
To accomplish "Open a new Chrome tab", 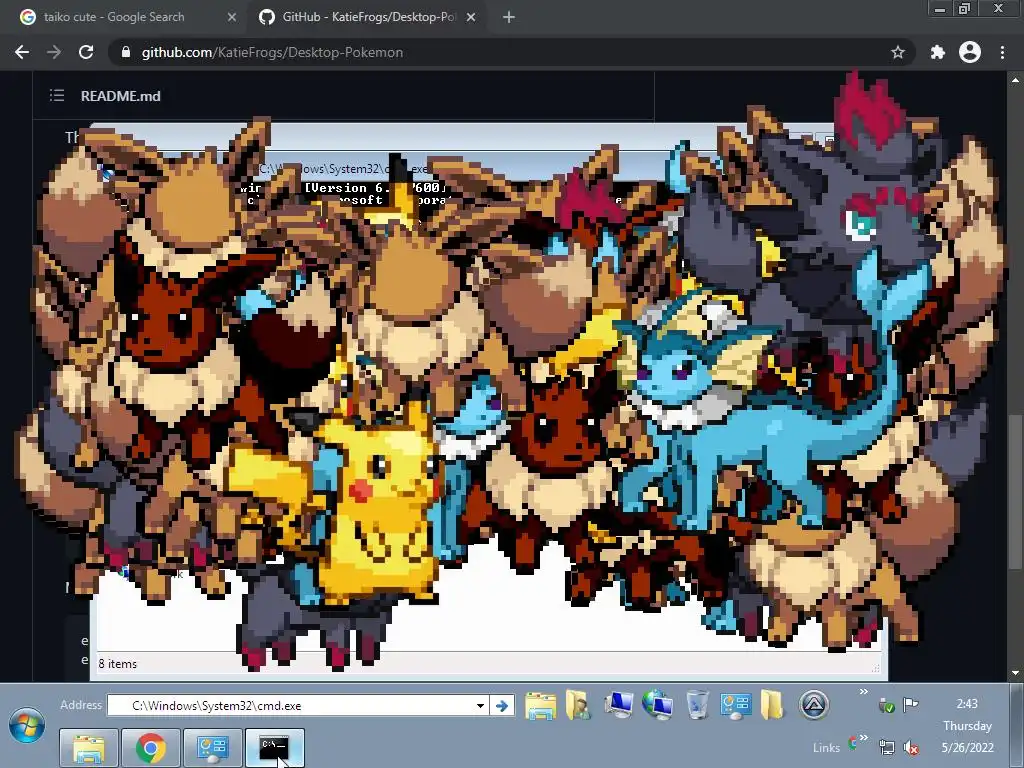I will (x=509, y=17).
